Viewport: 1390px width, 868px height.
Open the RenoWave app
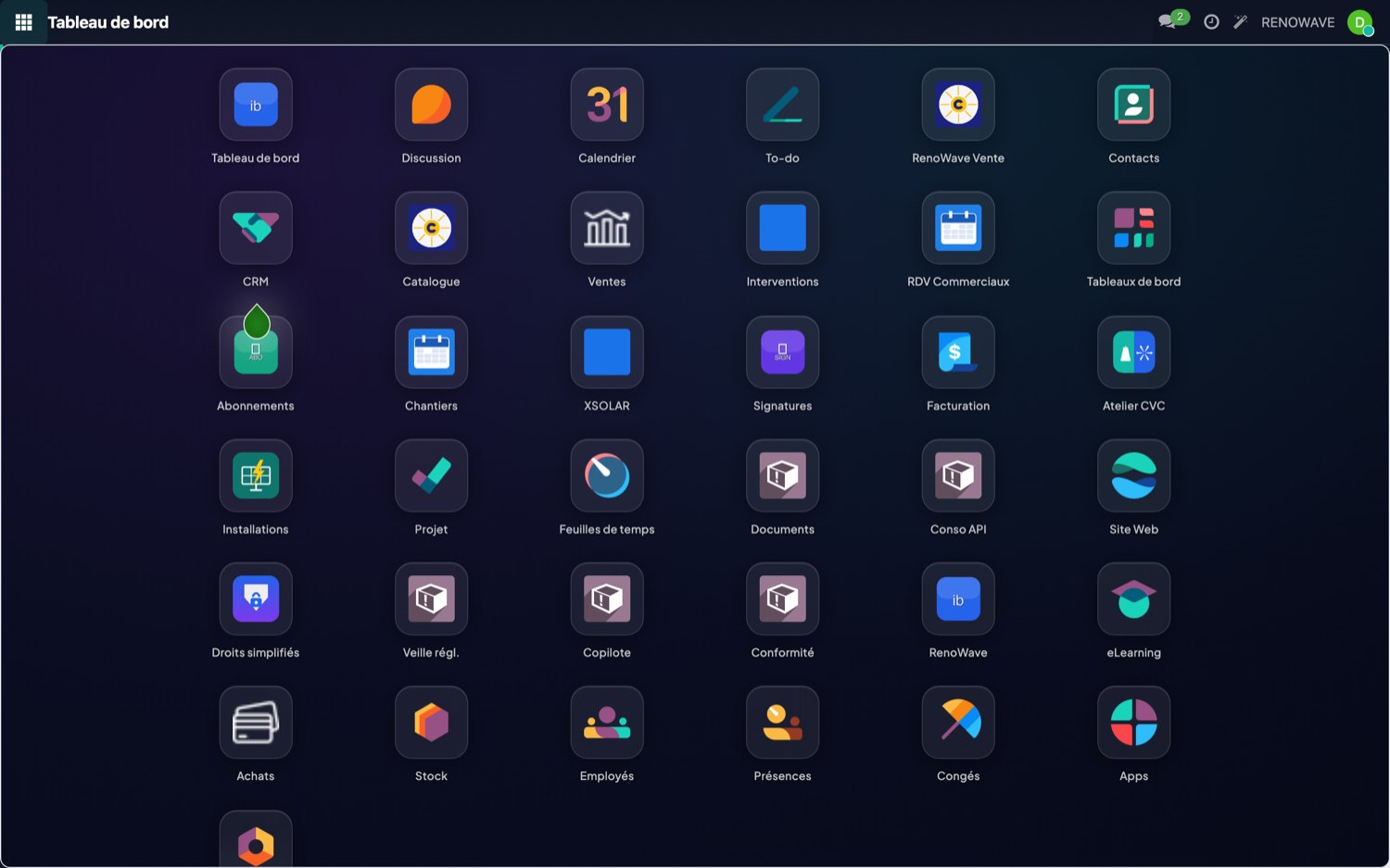[958, 598]
